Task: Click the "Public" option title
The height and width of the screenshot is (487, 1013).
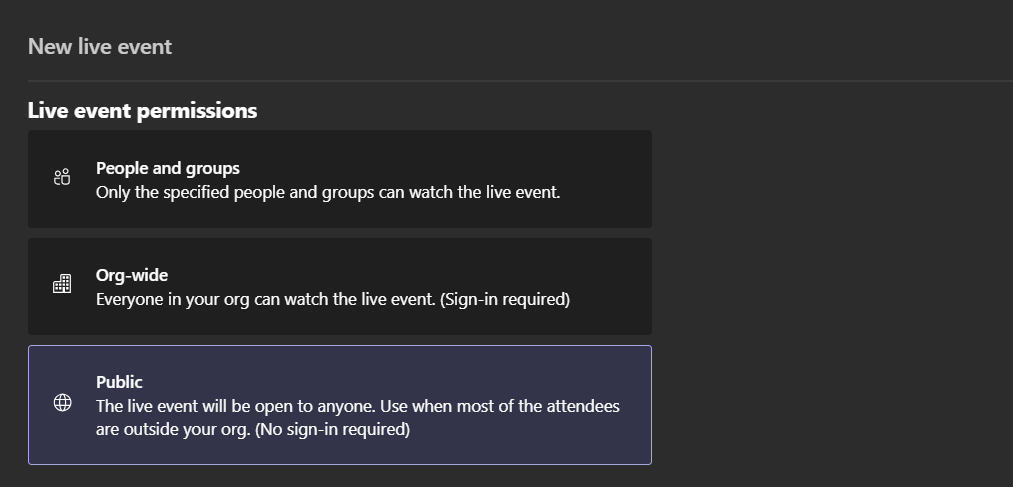Action: (x=119, y=382)
